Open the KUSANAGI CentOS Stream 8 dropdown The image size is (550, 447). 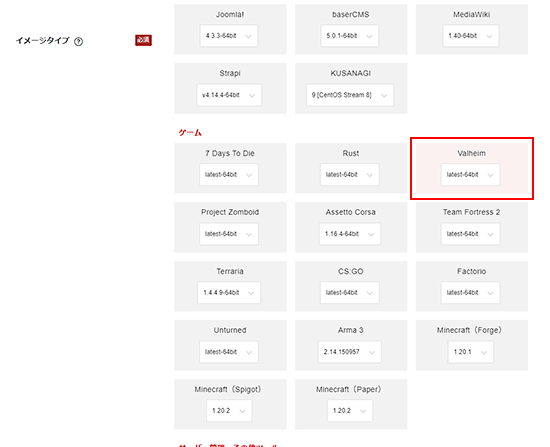point(350,95)
